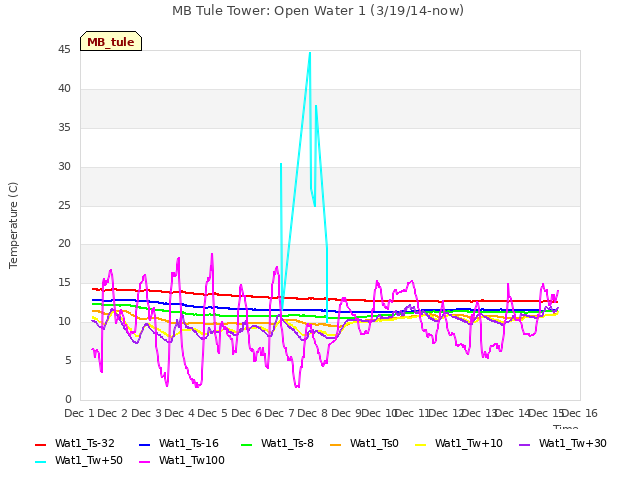640x480 pixels.
Task: Click the 15 y-axis tick label
Action: point(64,282)
